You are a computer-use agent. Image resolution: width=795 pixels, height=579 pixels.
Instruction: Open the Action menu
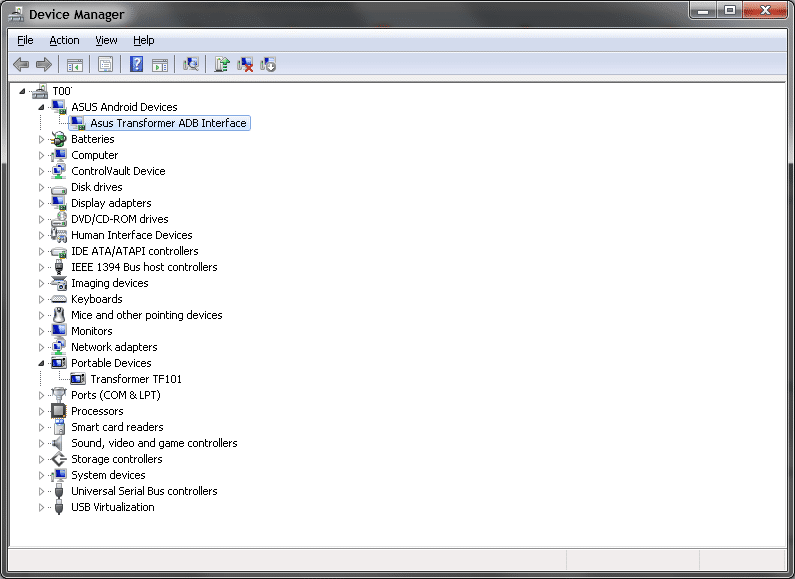64,40
